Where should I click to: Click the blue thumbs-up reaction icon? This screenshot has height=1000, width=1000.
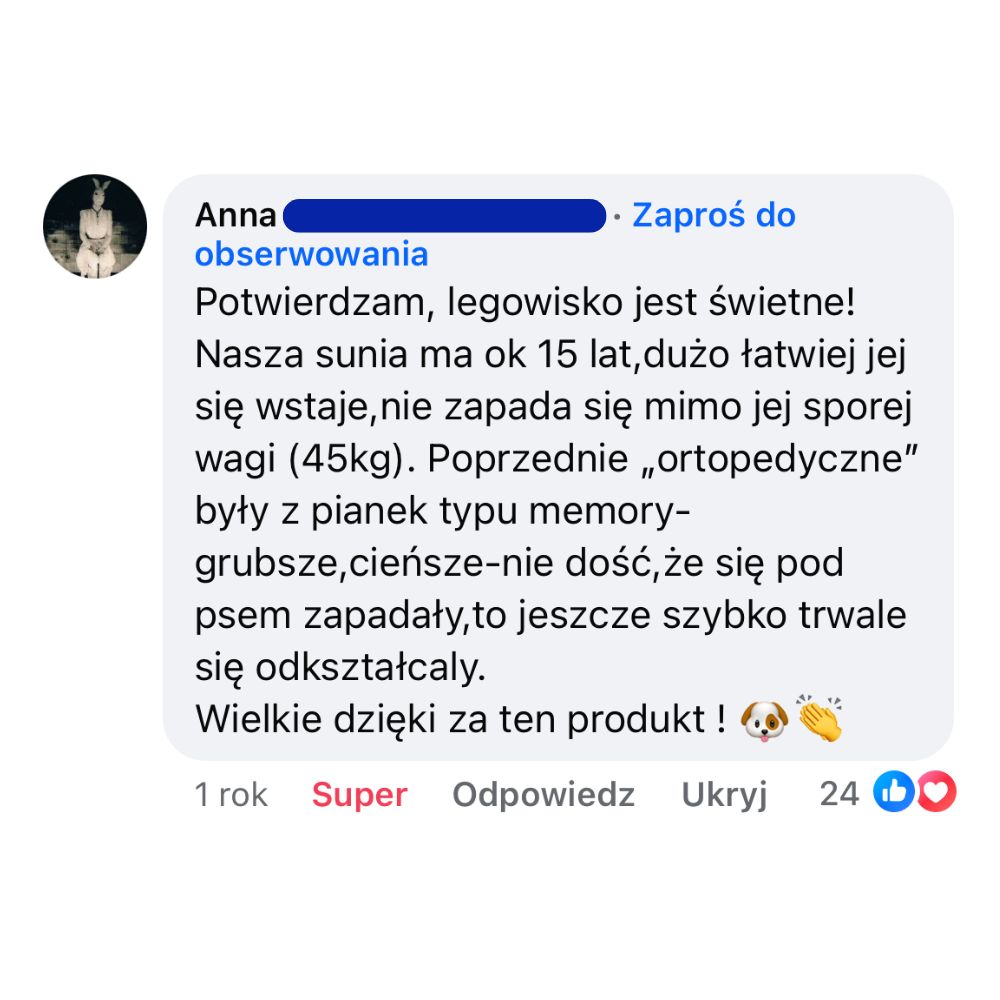tap(893, 791)
